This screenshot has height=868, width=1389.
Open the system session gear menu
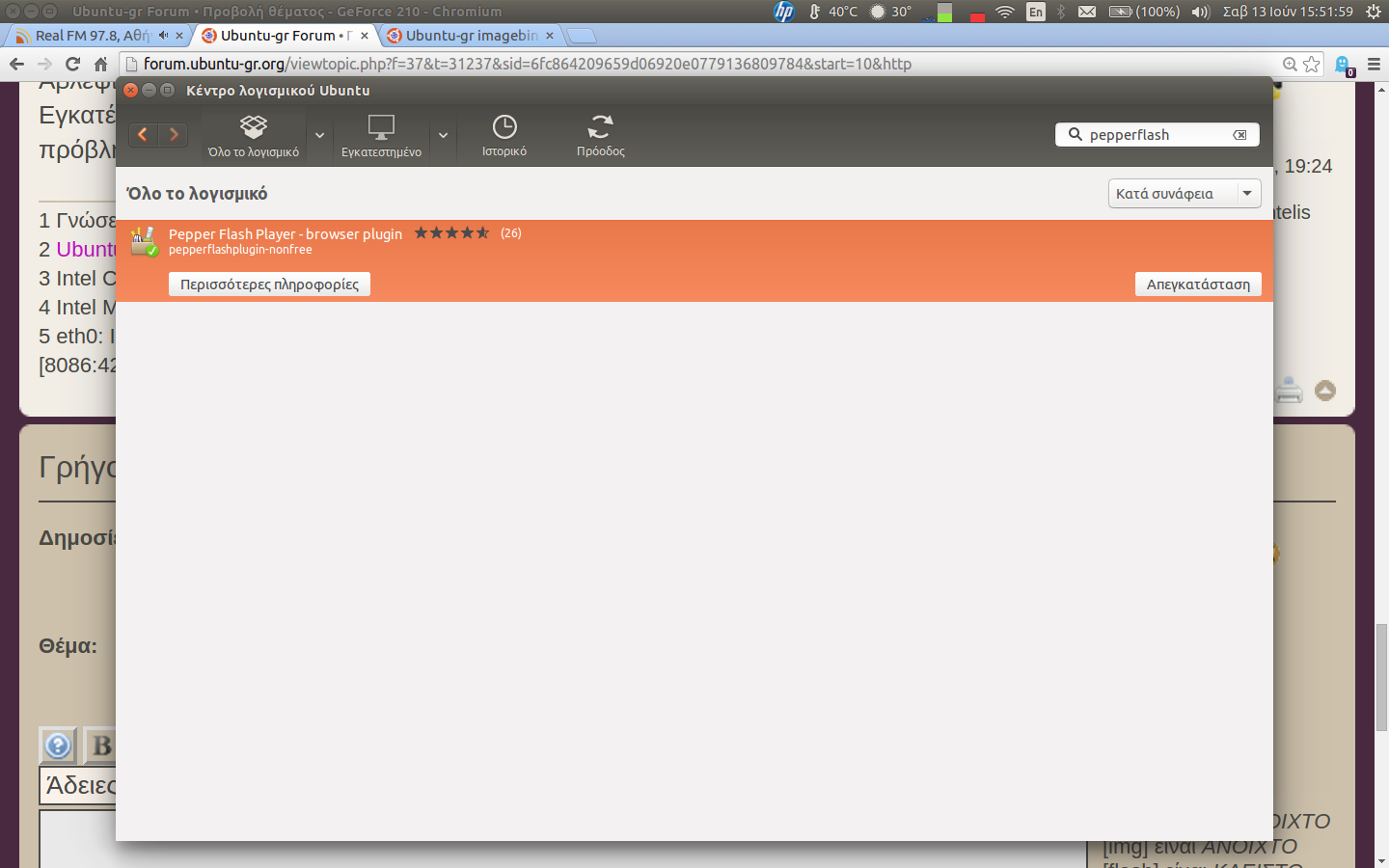pos(1373,12)
